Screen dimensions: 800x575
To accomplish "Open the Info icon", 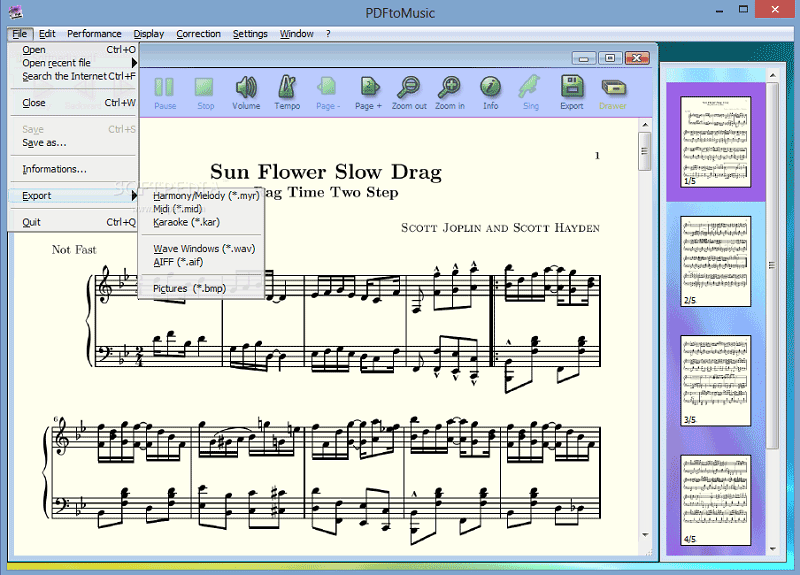I will [490, 92].
